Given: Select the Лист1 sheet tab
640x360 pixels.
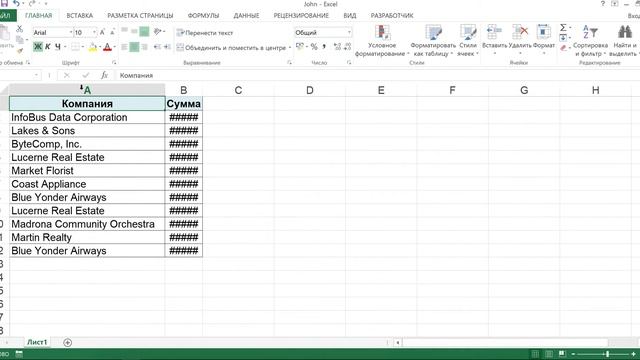Looking at the screenshot, I should (x=37, y=342).
